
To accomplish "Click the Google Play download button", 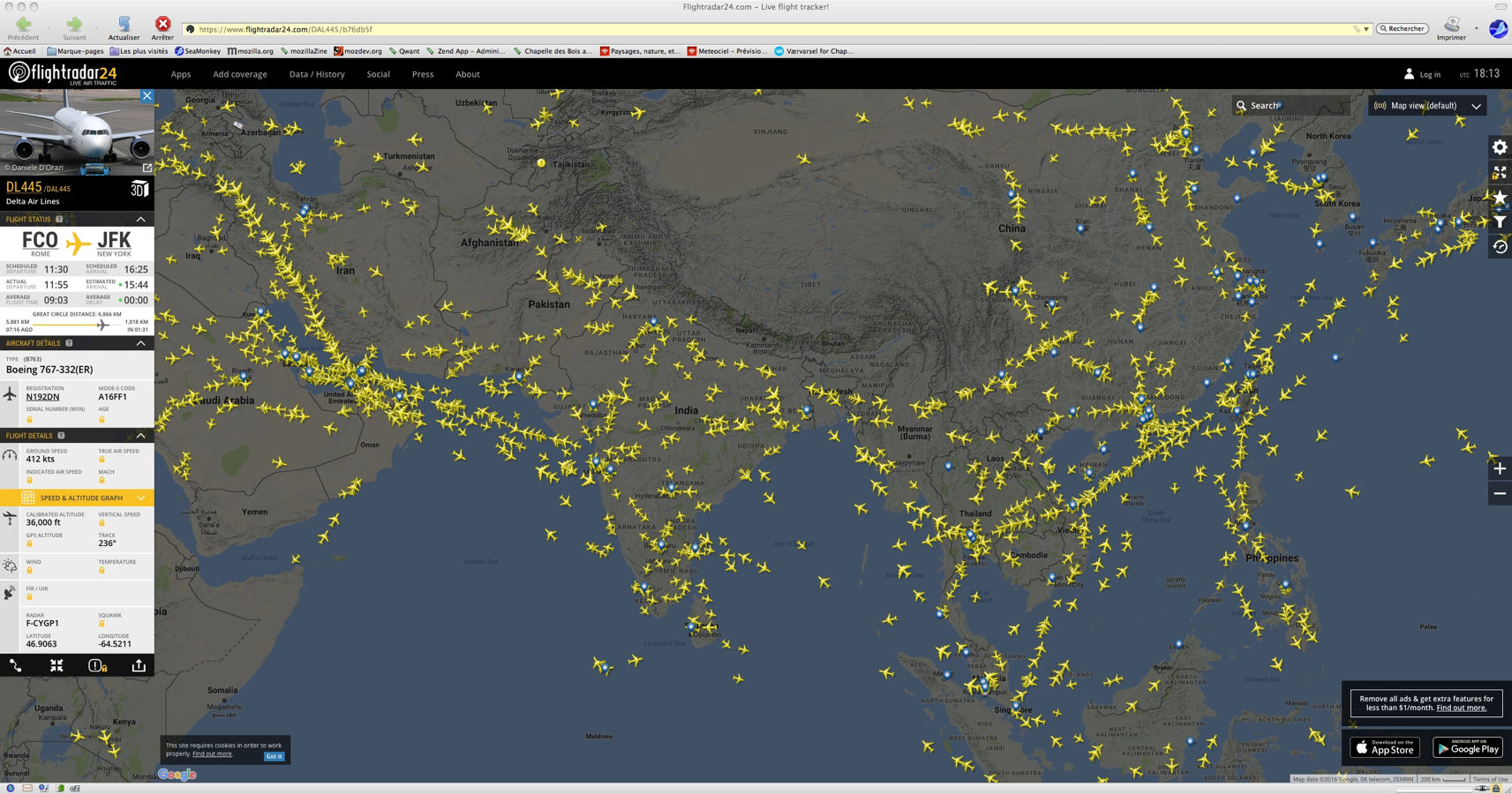I will point(1467,747).
